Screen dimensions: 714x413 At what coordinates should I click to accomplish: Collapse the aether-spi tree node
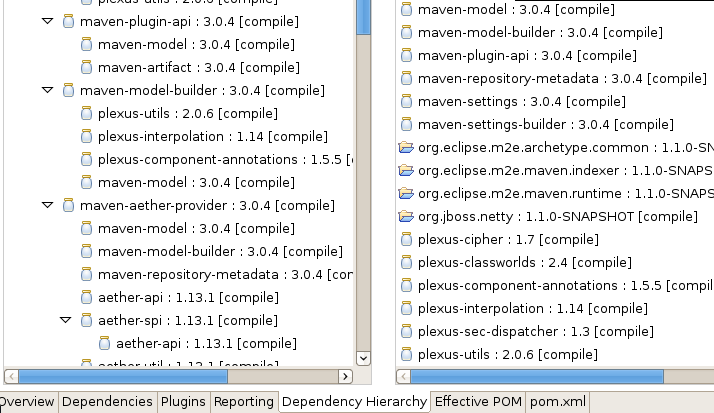pyautogui.click(x=66, y=320)
